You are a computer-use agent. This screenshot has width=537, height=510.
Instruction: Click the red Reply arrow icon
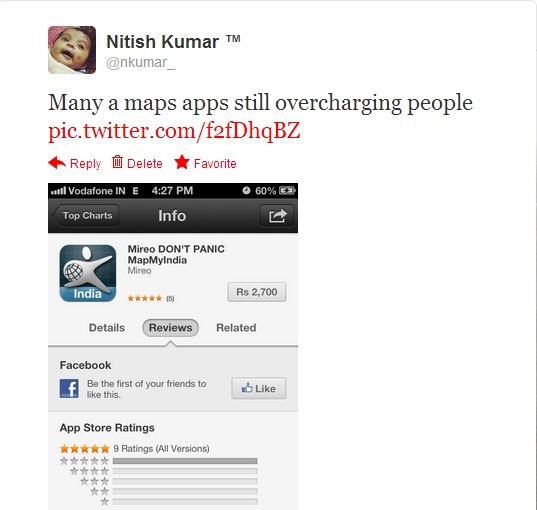57,163
